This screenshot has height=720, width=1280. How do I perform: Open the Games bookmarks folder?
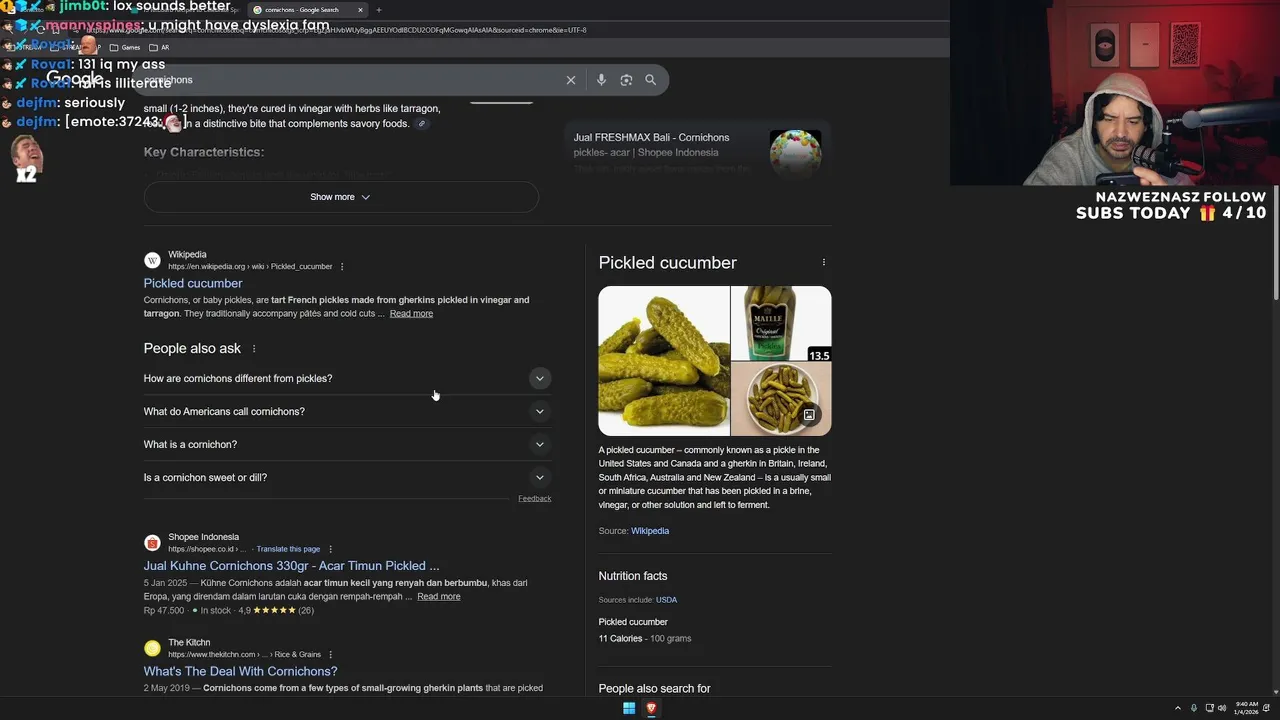125,47
